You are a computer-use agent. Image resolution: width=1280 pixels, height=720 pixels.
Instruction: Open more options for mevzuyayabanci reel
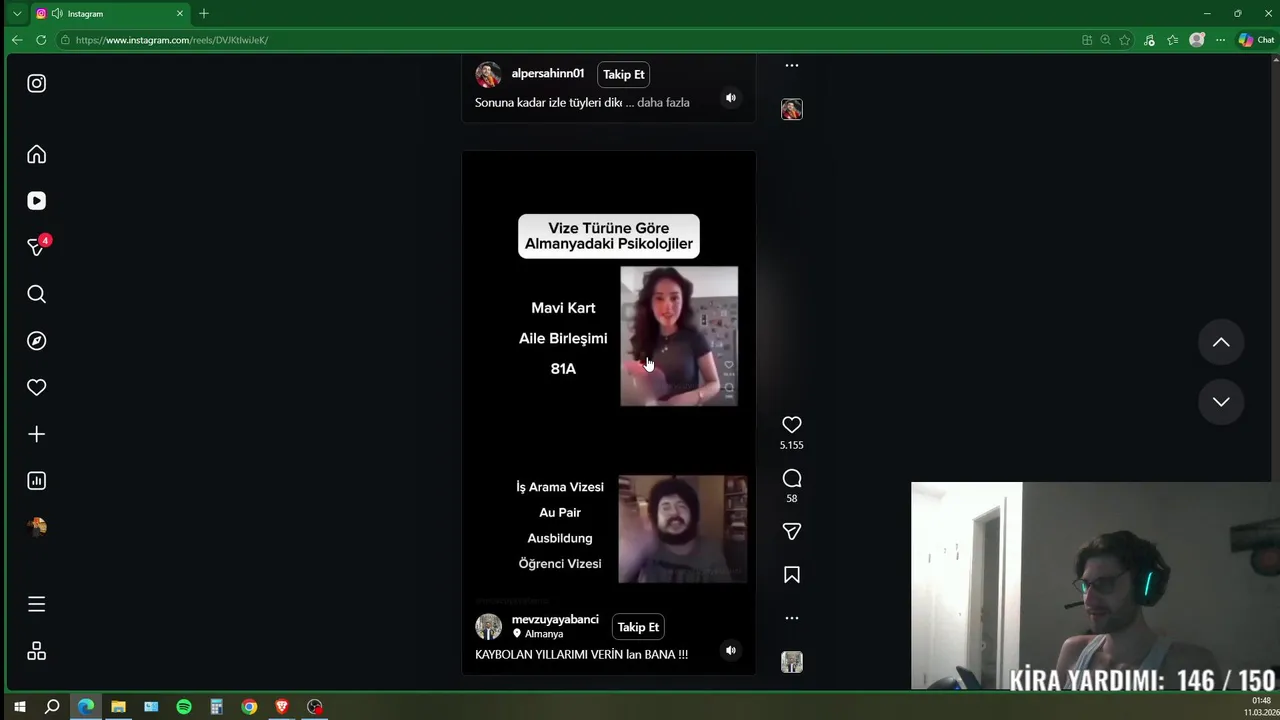pos(791,618)
